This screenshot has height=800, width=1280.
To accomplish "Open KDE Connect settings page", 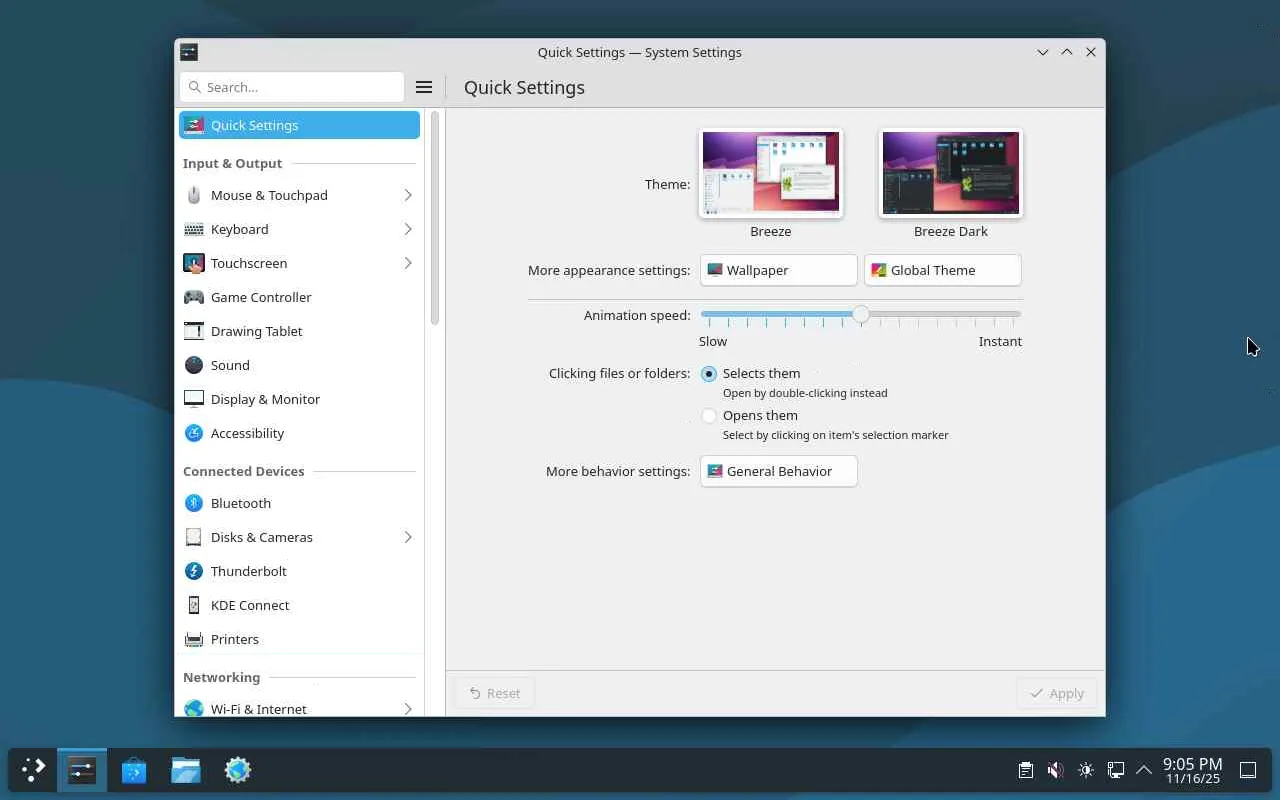I will [x=299, y=605].
